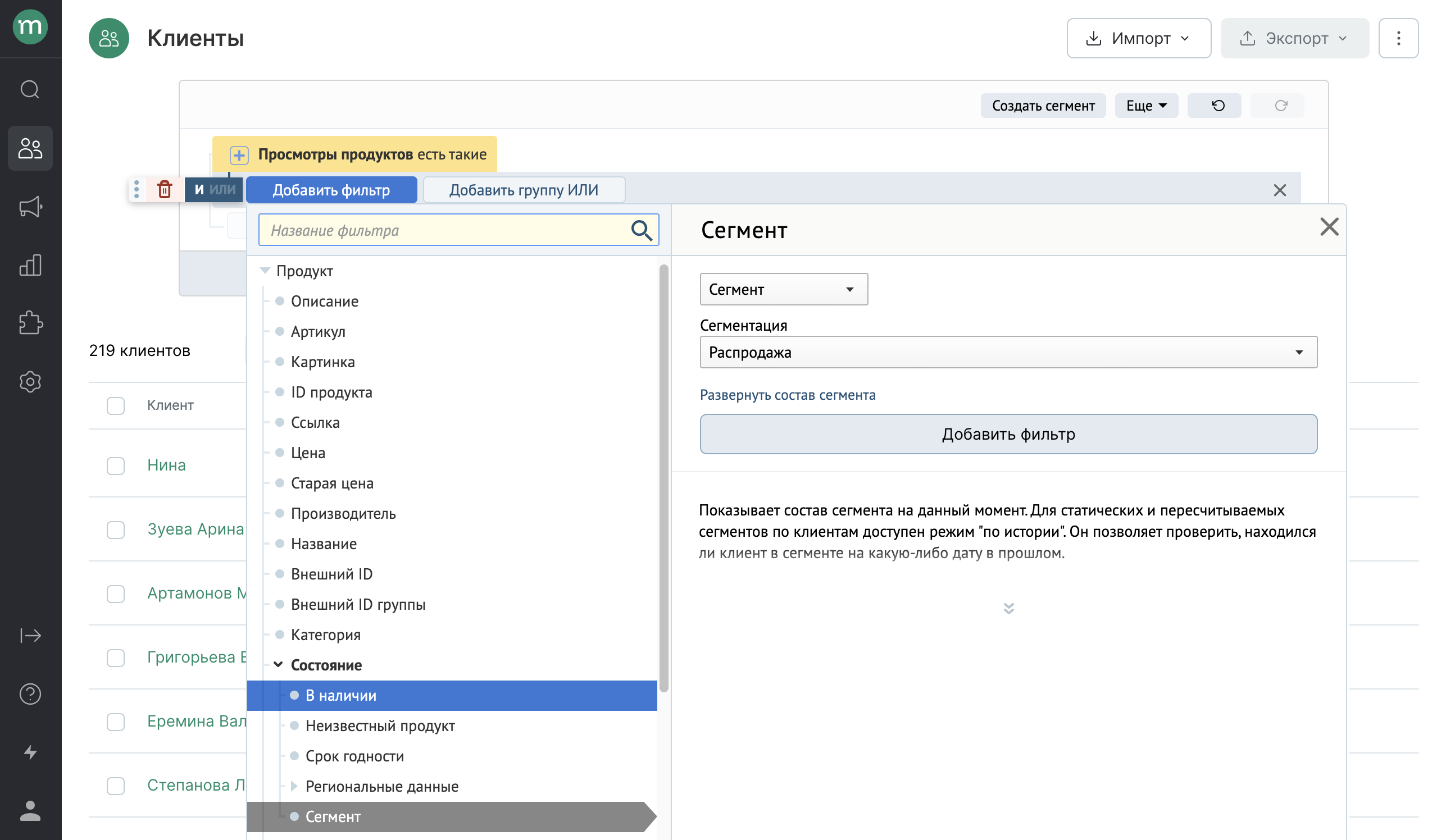Expand the Региональные данные tree node

coord(294,786)
